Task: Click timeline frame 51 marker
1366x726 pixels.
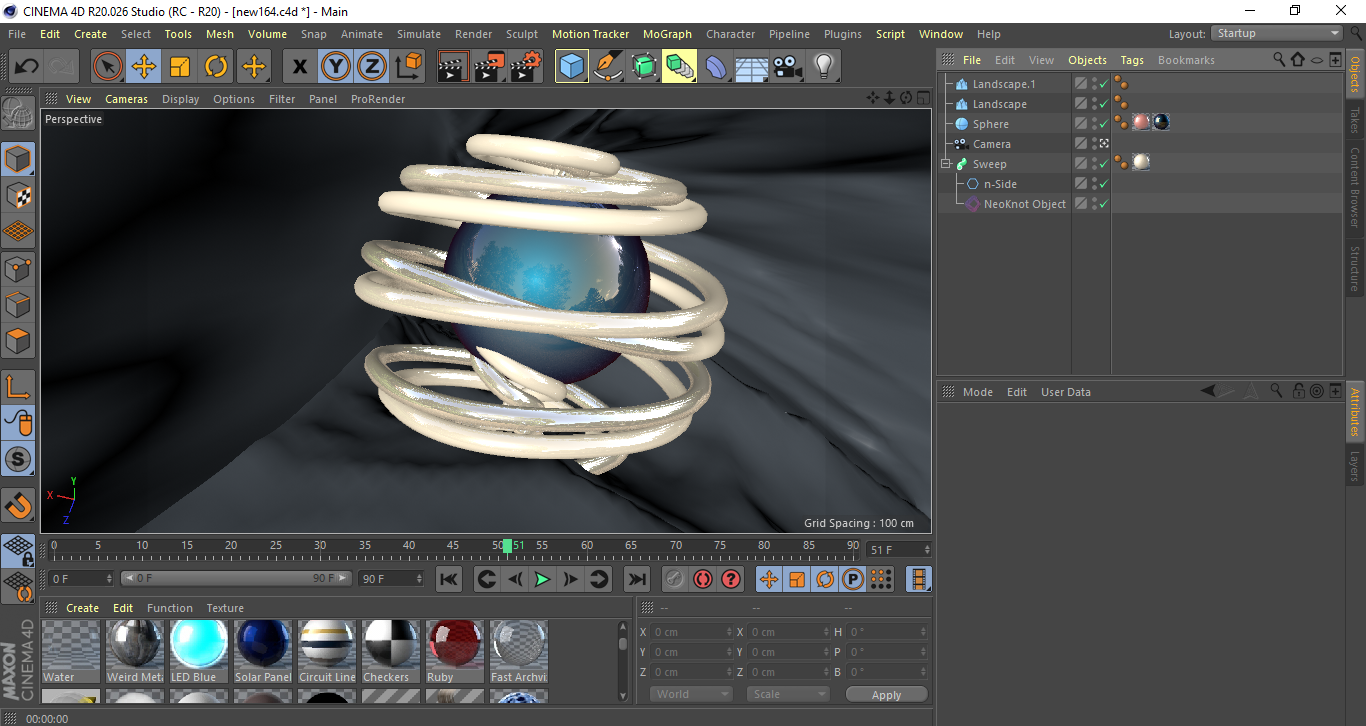Action: pos(508,546)
